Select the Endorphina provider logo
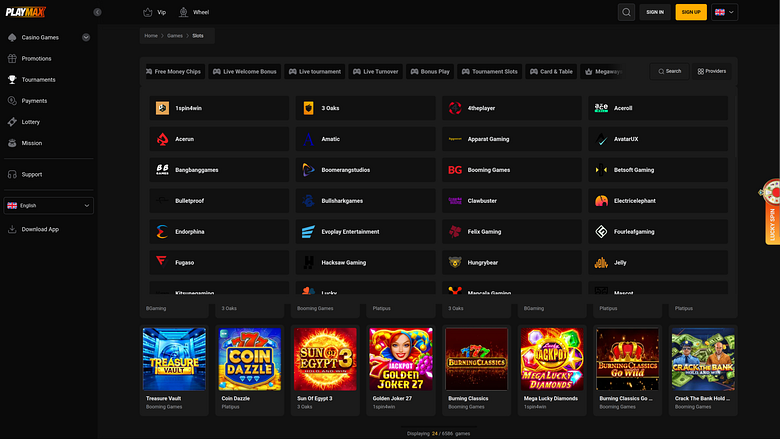 [162, 232]
